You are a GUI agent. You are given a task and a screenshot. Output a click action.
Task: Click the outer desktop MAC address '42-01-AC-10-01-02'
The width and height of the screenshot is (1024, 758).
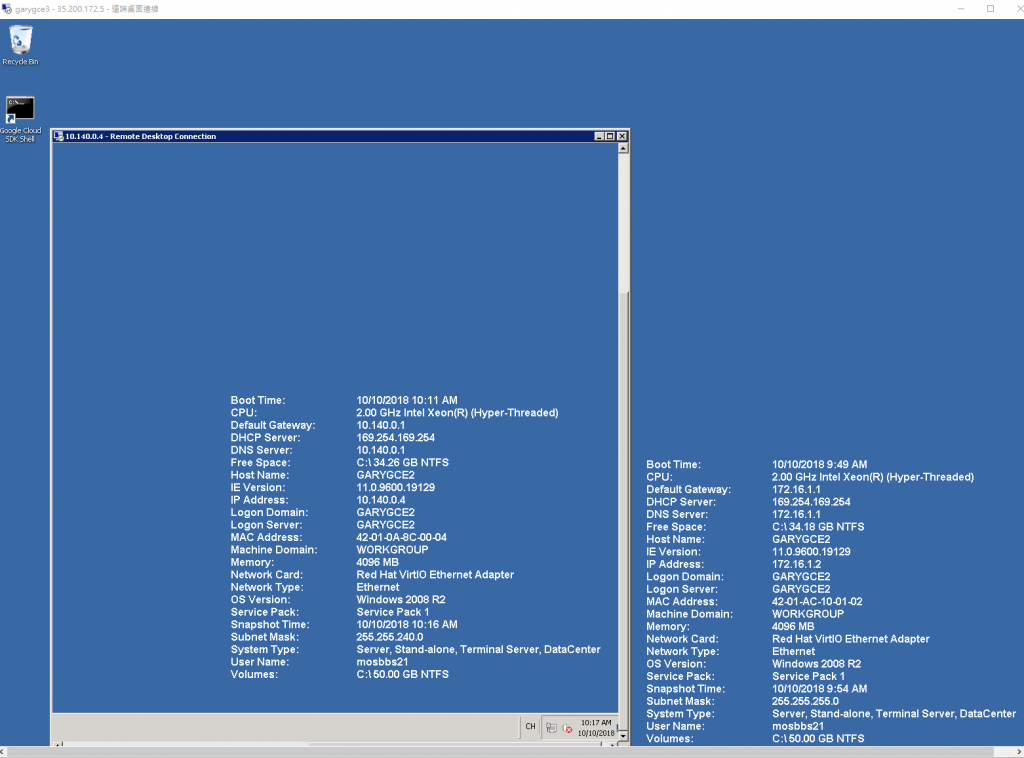pyautogui.click(x=817, y=601)
